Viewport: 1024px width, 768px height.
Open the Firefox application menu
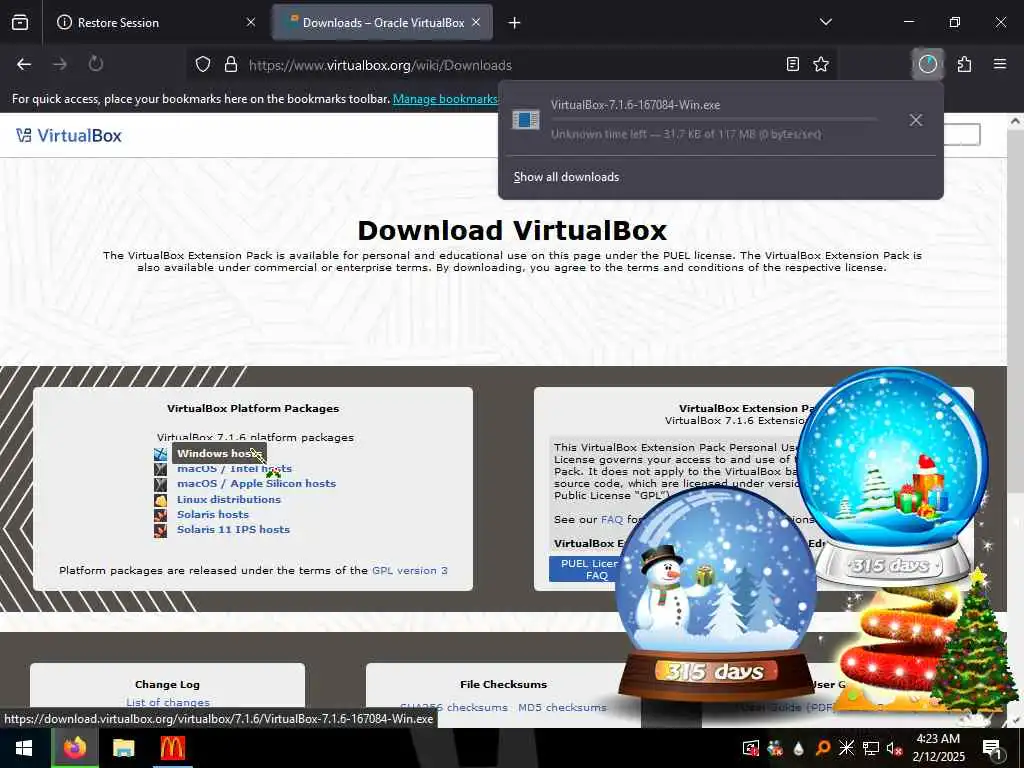1000,64
